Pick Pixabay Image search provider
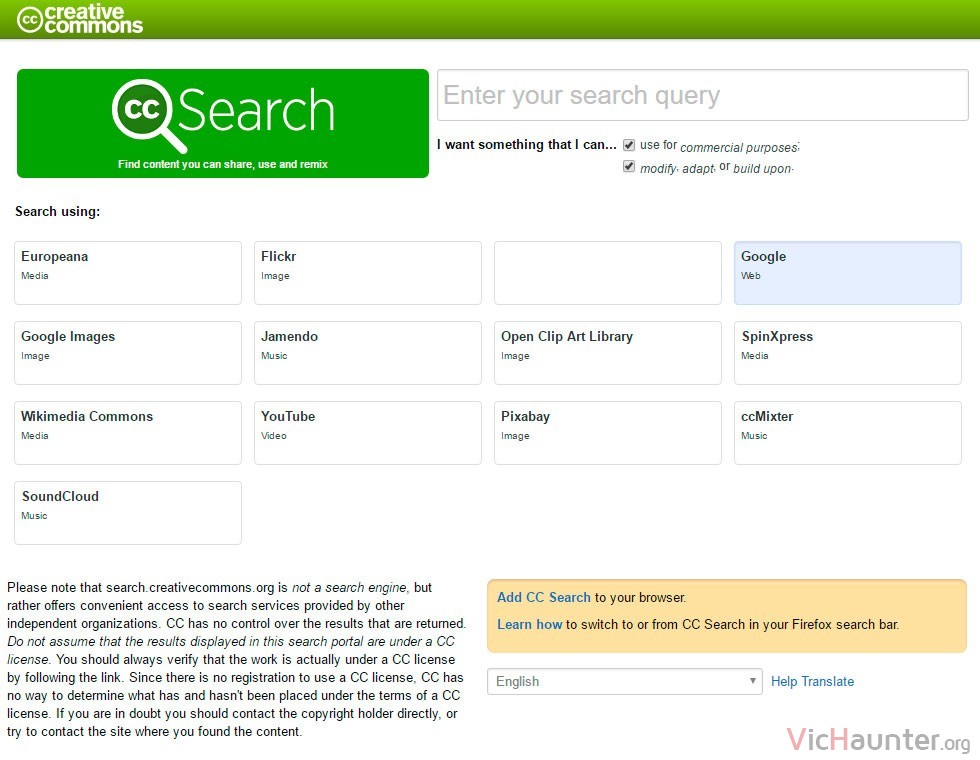This screenshot has height=760, width=980. click(608, 433)
